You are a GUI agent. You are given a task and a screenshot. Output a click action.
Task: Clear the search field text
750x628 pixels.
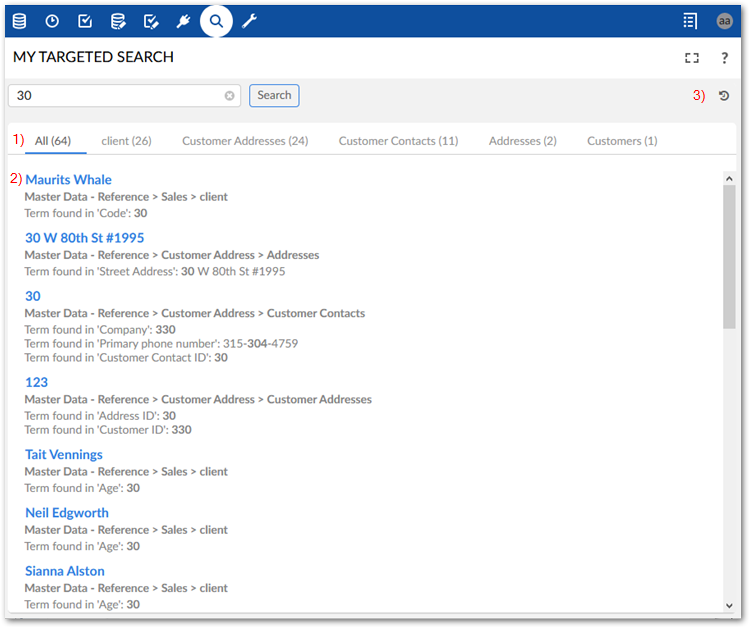(229, 96)
